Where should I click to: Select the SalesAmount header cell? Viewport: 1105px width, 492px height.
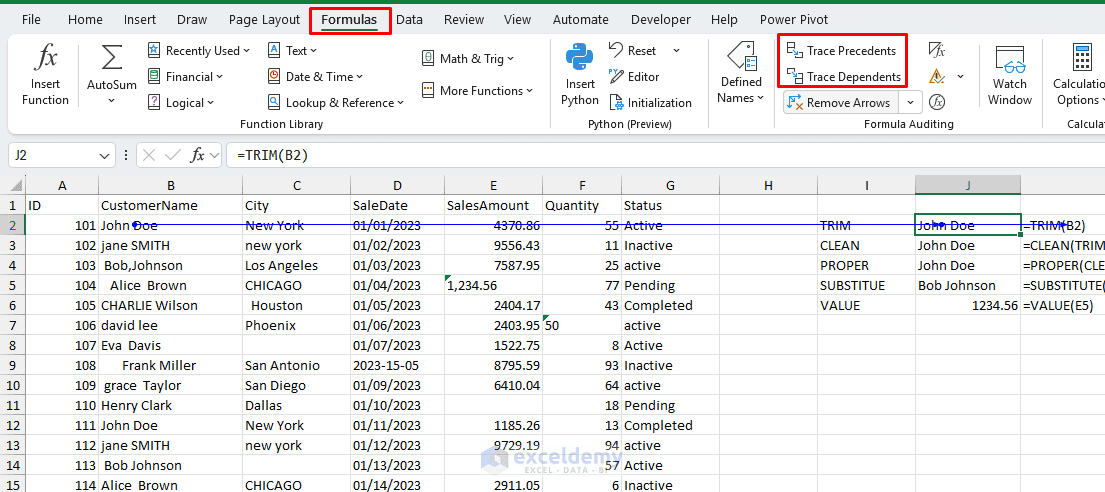[x=493, y=206]
